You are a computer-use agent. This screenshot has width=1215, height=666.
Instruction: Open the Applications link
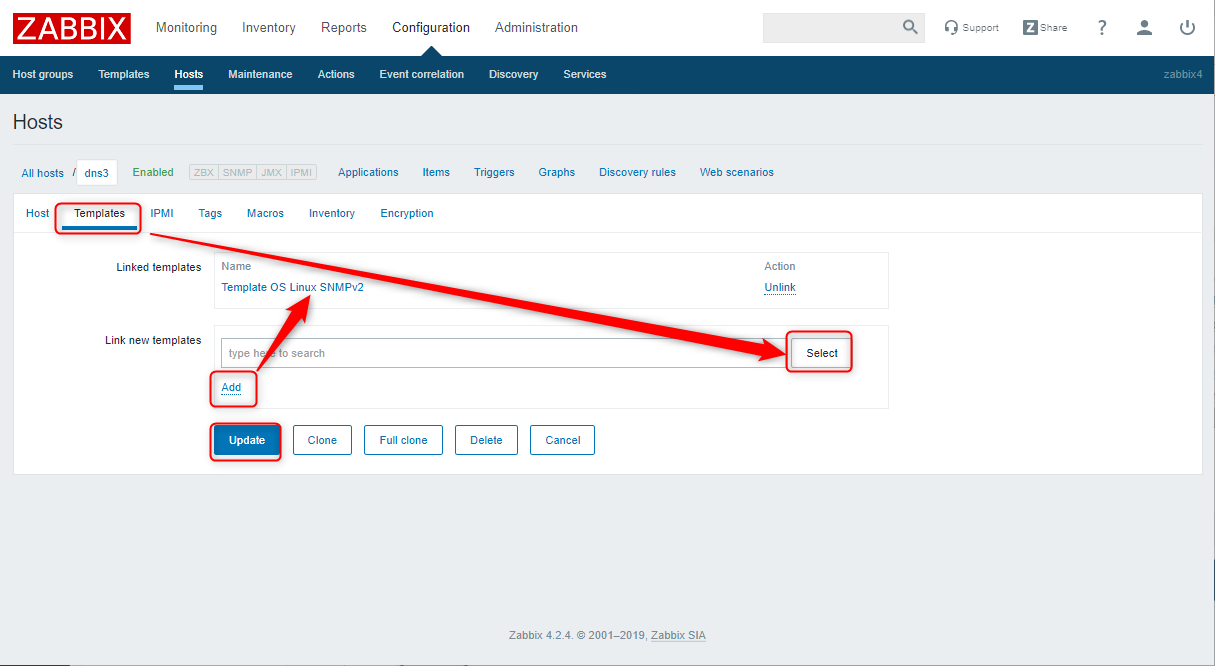368,172
